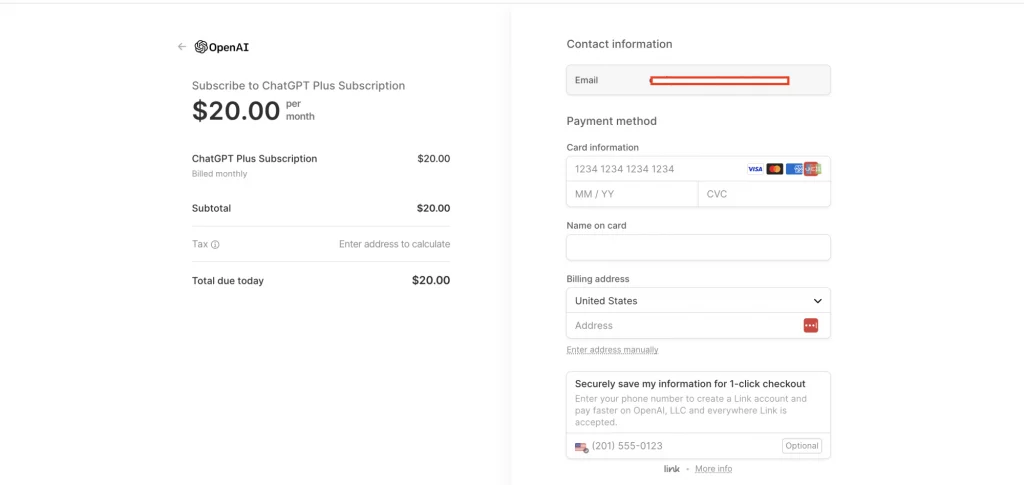Click the Link logo below the phone field
This screenshot has width=1024, height=485.
tap(671, 469)
